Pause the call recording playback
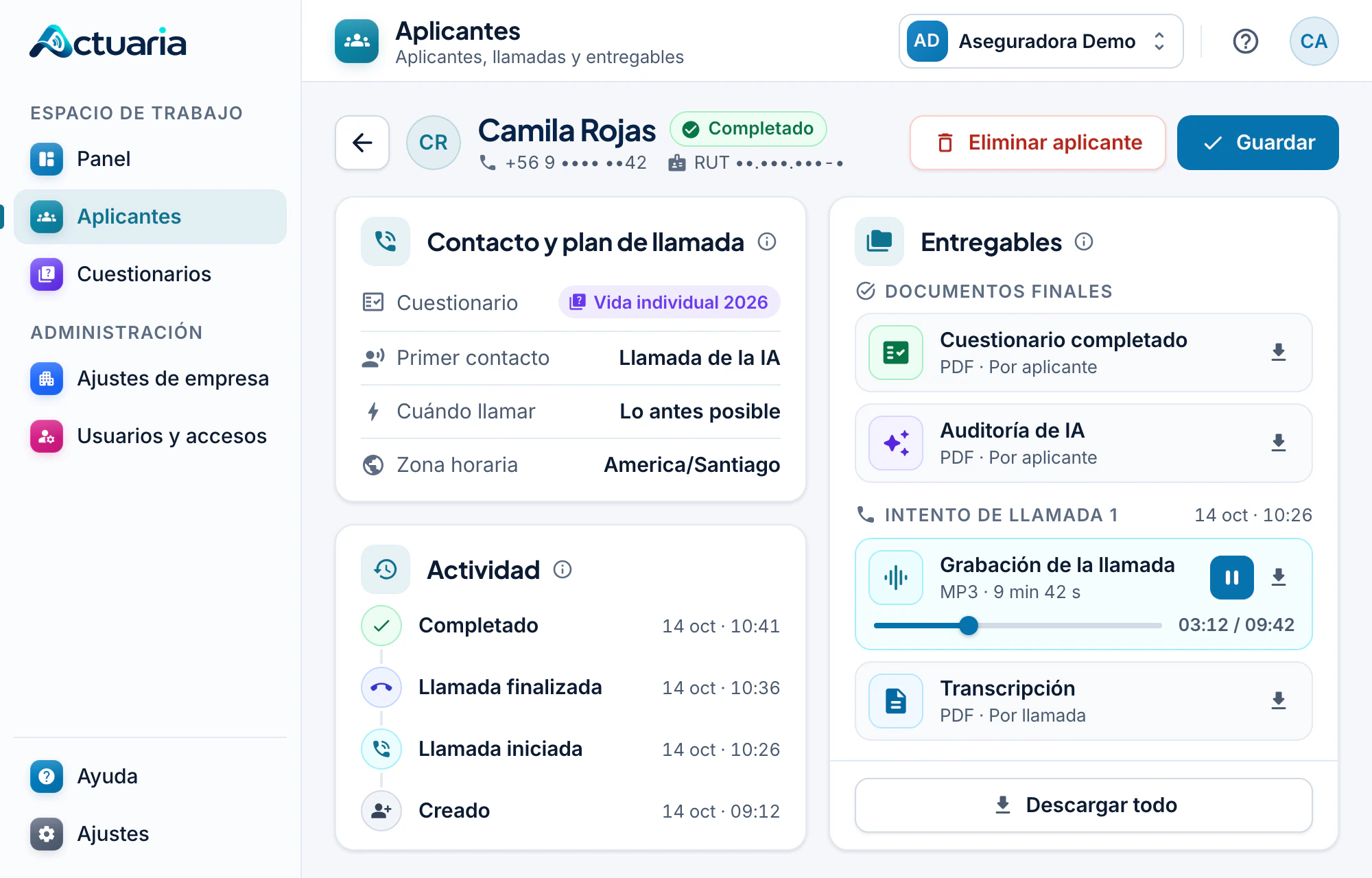Viewport: 1372px width, 878px height. (x=1231, y=578)
